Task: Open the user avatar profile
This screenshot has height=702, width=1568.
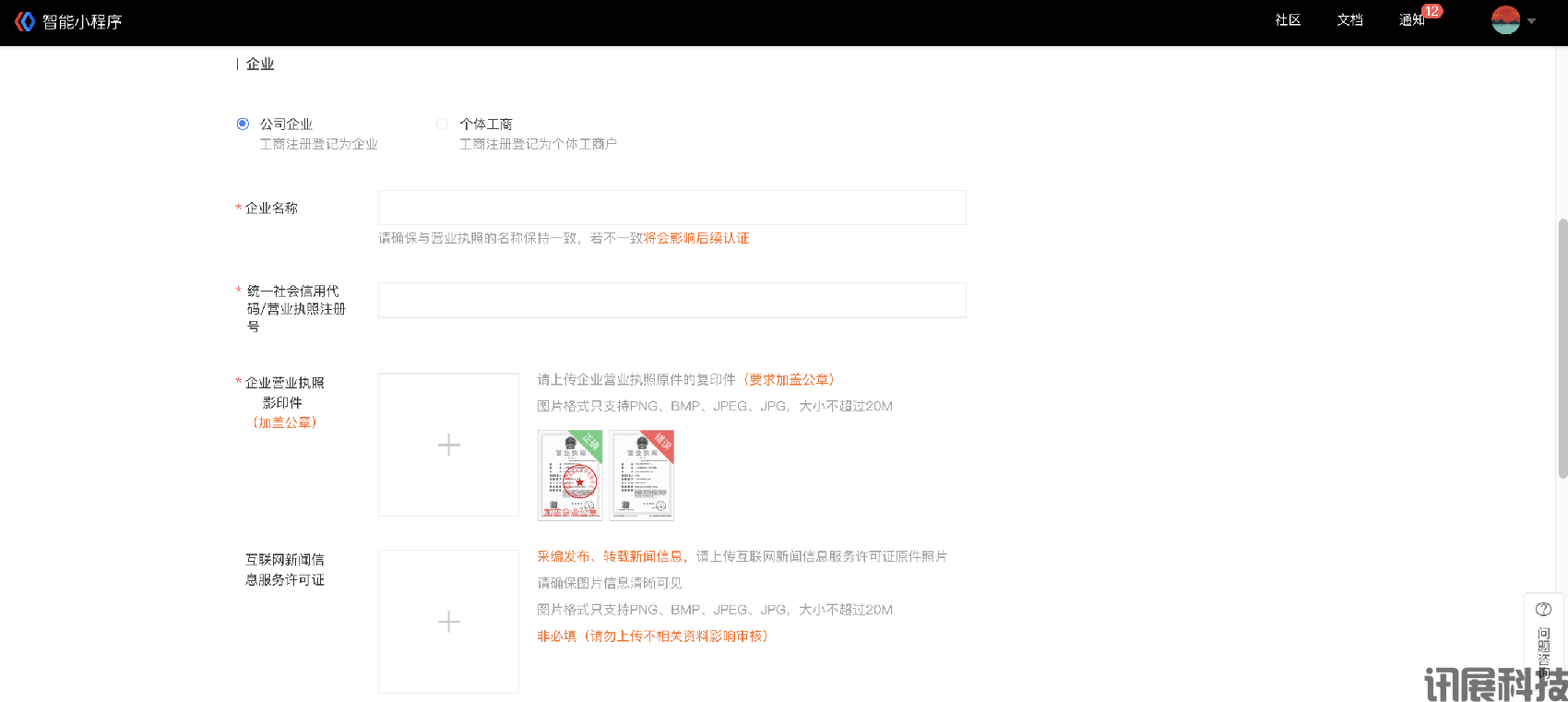Action: click(1505, 20)
